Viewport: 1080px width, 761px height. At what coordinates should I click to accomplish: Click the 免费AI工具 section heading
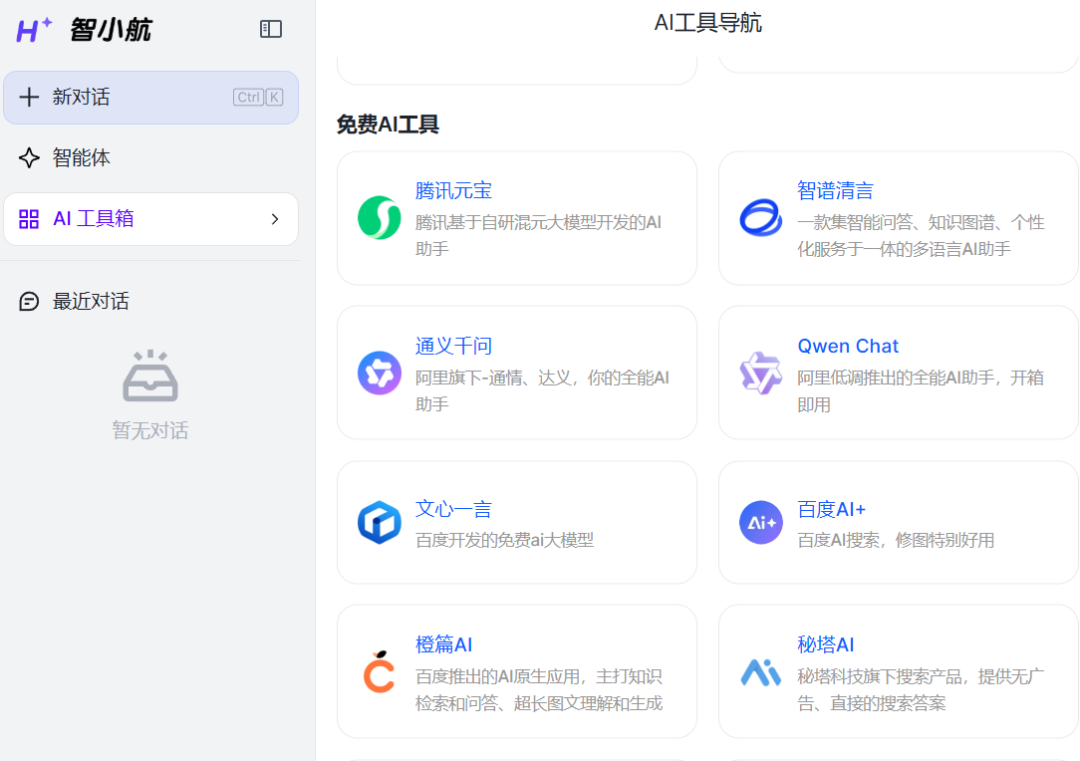[x=387, y=125]
